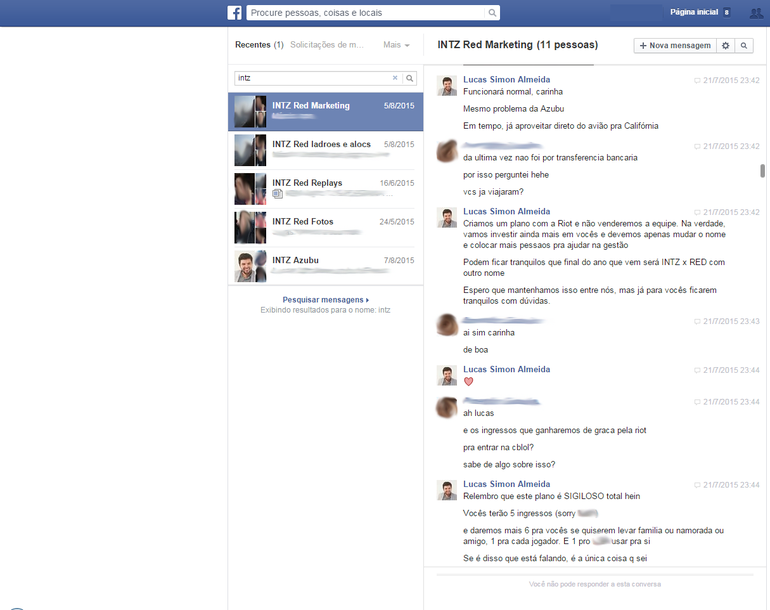Image resolution: width=770 pixels, height=610 pixels.
Task: Click message 'Relembro que este plano é SIGILOSO total hein'
Action: 551,497
